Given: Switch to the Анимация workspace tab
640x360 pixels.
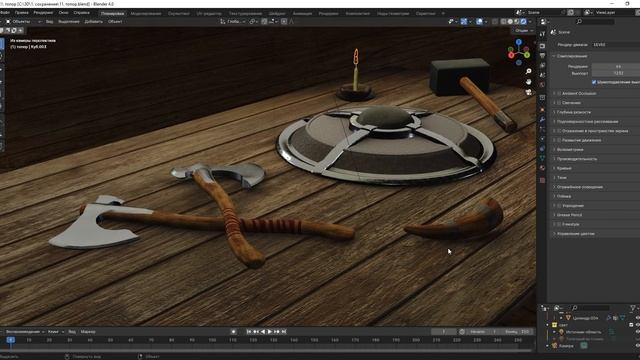Looking at the screenshot, I should click(302, 13).
